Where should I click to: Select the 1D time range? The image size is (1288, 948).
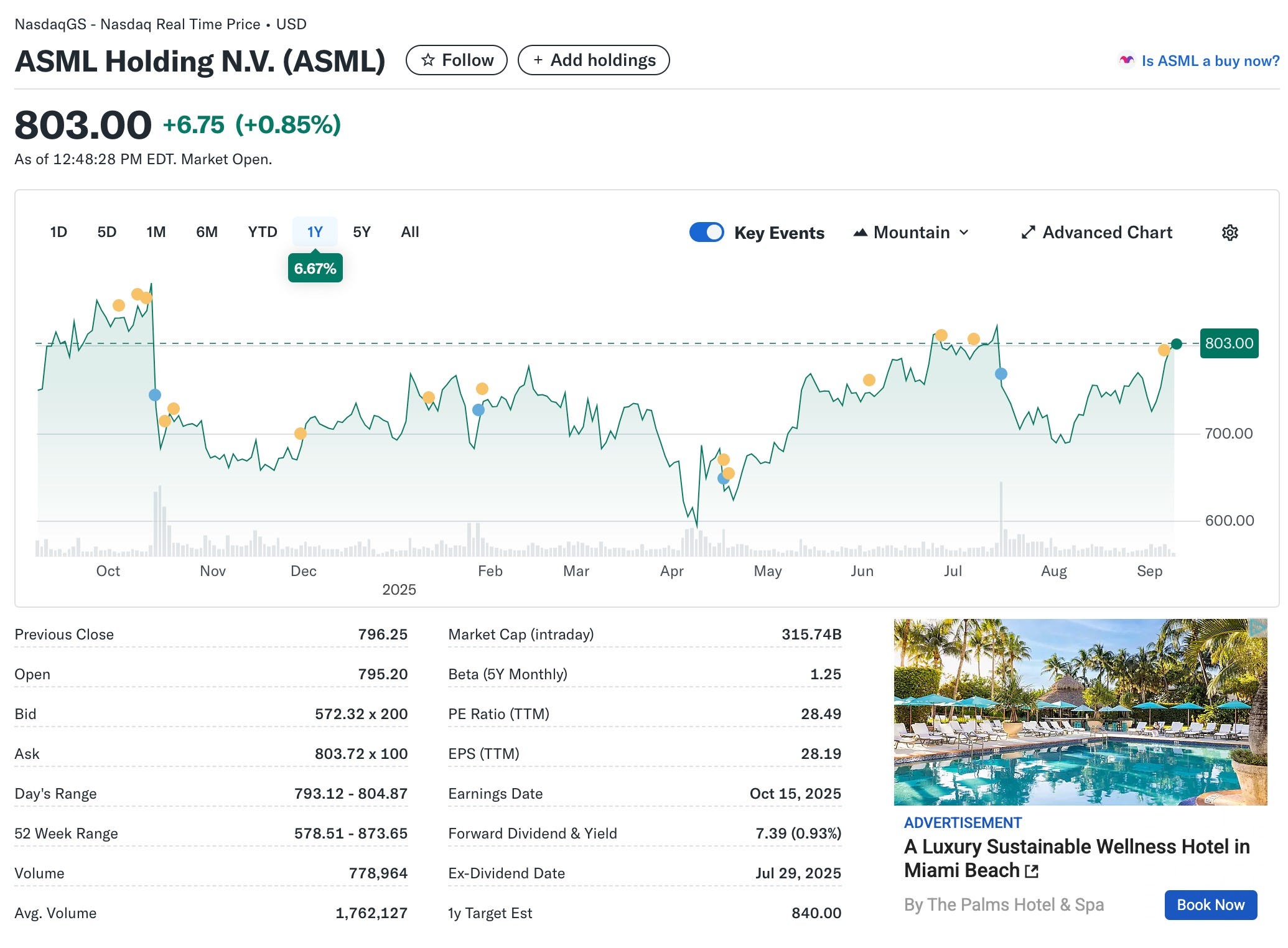coord(58,232)
